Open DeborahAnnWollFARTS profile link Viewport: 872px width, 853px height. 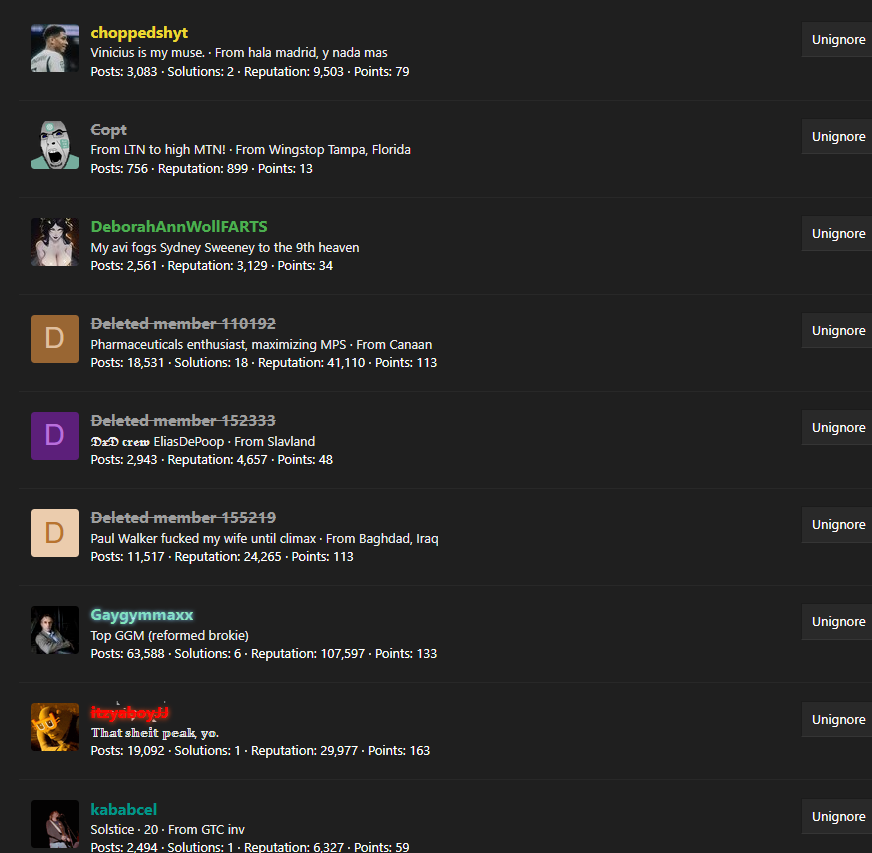[x=179, y=226]
